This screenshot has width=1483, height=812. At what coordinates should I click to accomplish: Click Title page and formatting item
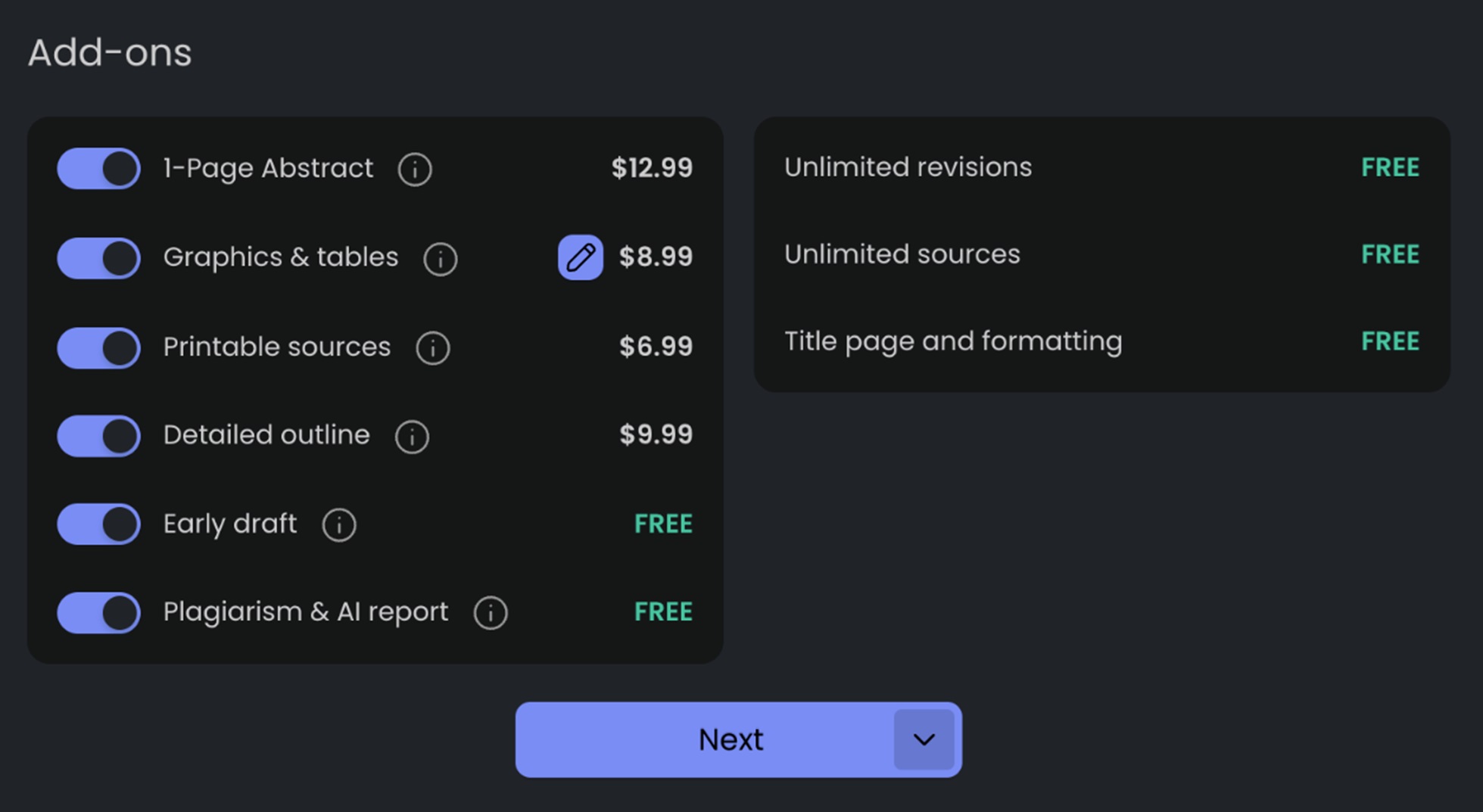point(952,341)
